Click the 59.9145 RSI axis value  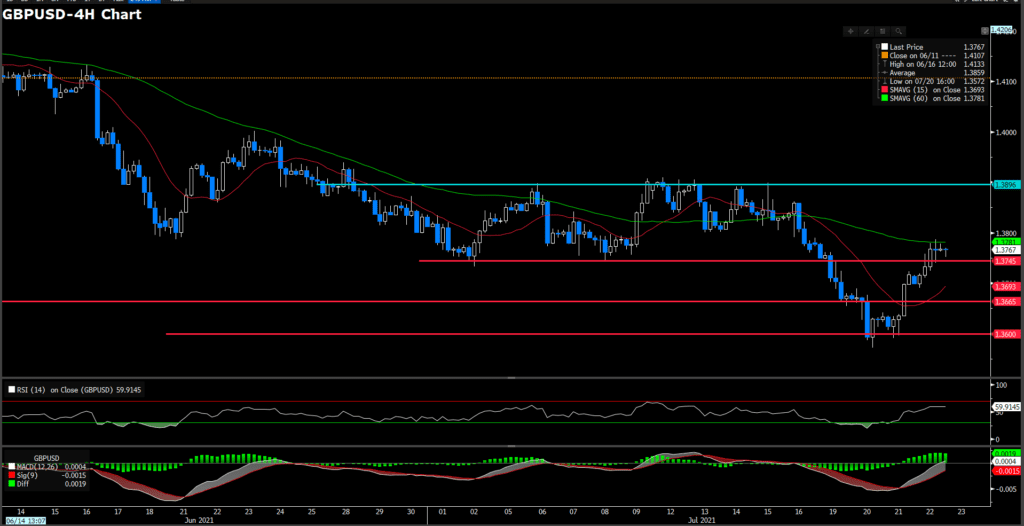(1008, 406)
